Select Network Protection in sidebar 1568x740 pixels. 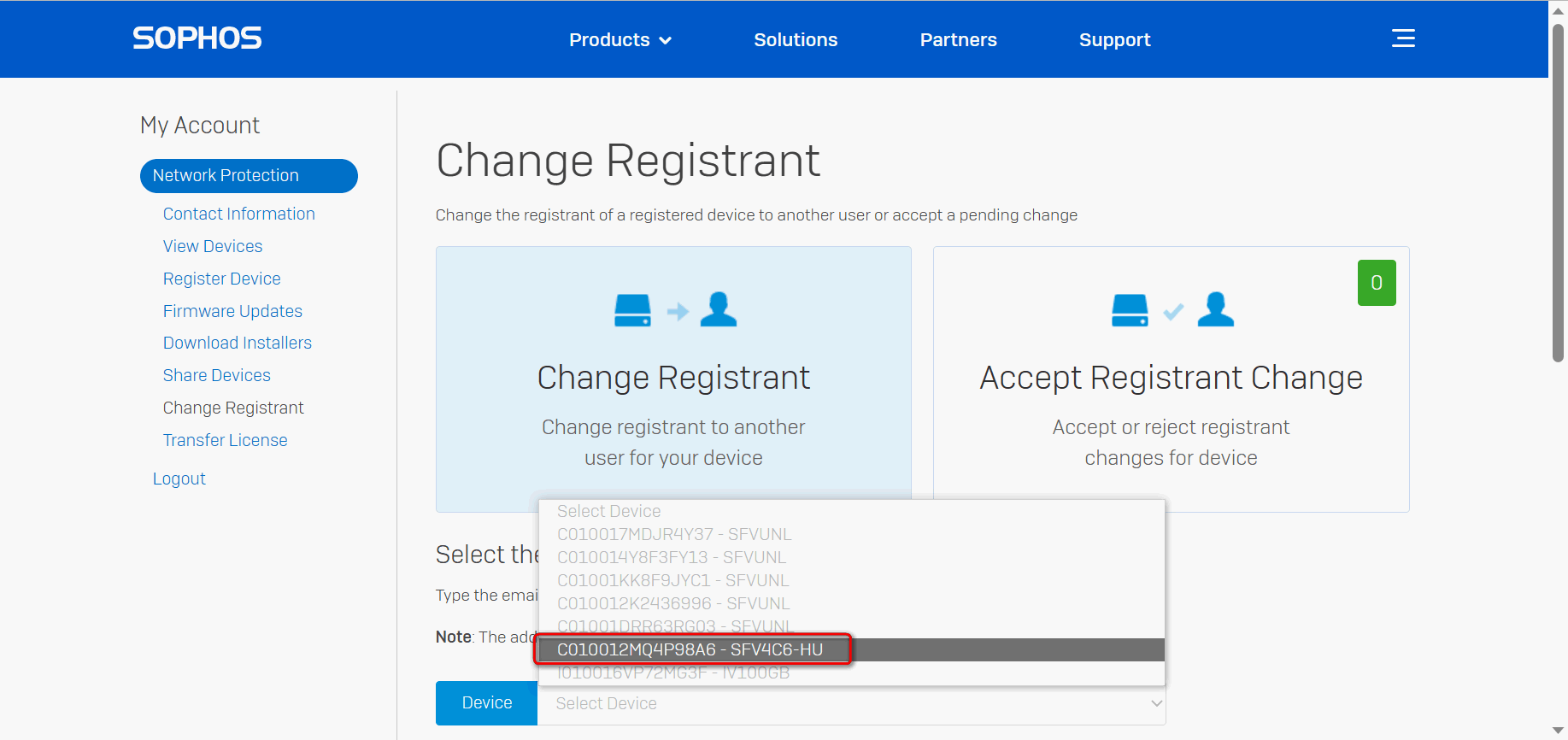click(x=249, y=176)
